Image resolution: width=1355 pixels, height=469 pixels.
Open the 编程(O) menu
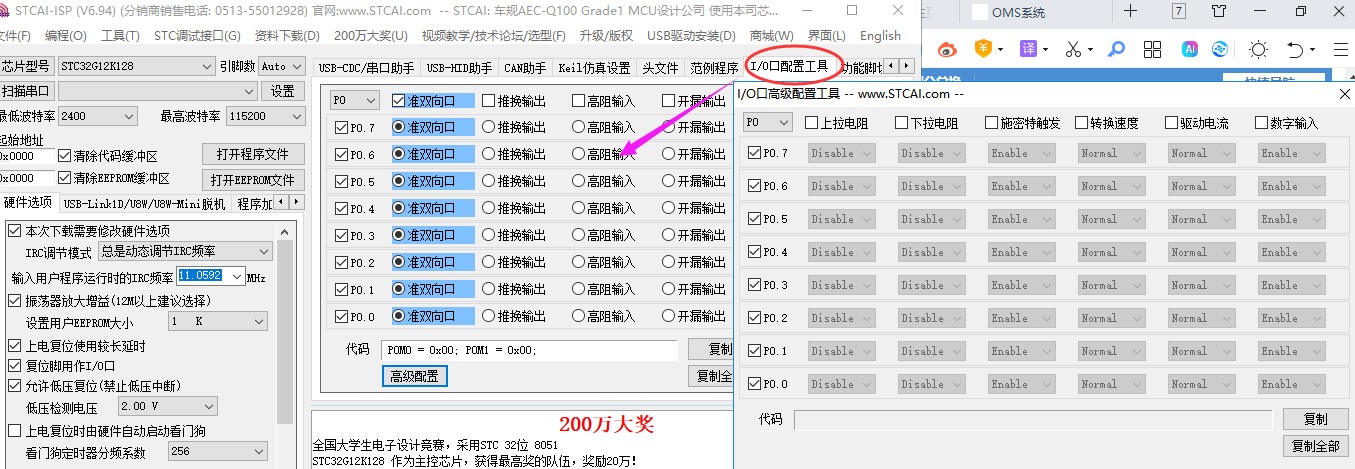click(x=65, y=36)
